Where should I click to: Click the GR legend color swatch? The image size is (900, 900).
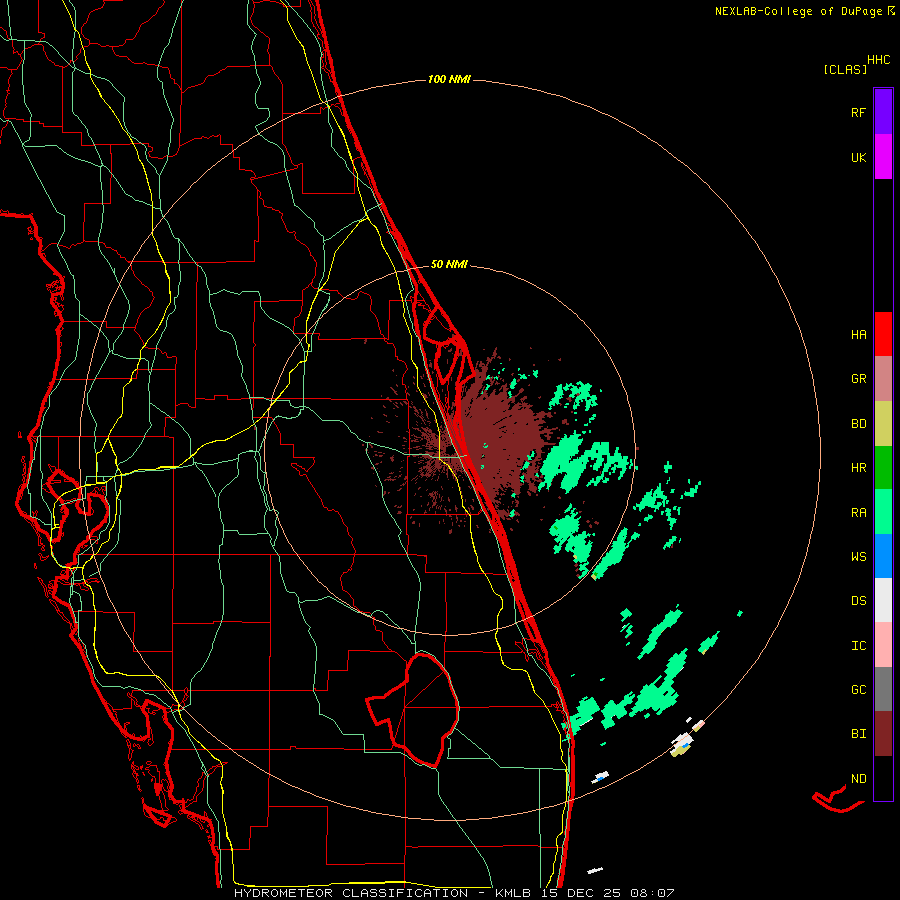pyautogui.click(x=883, y=379)
